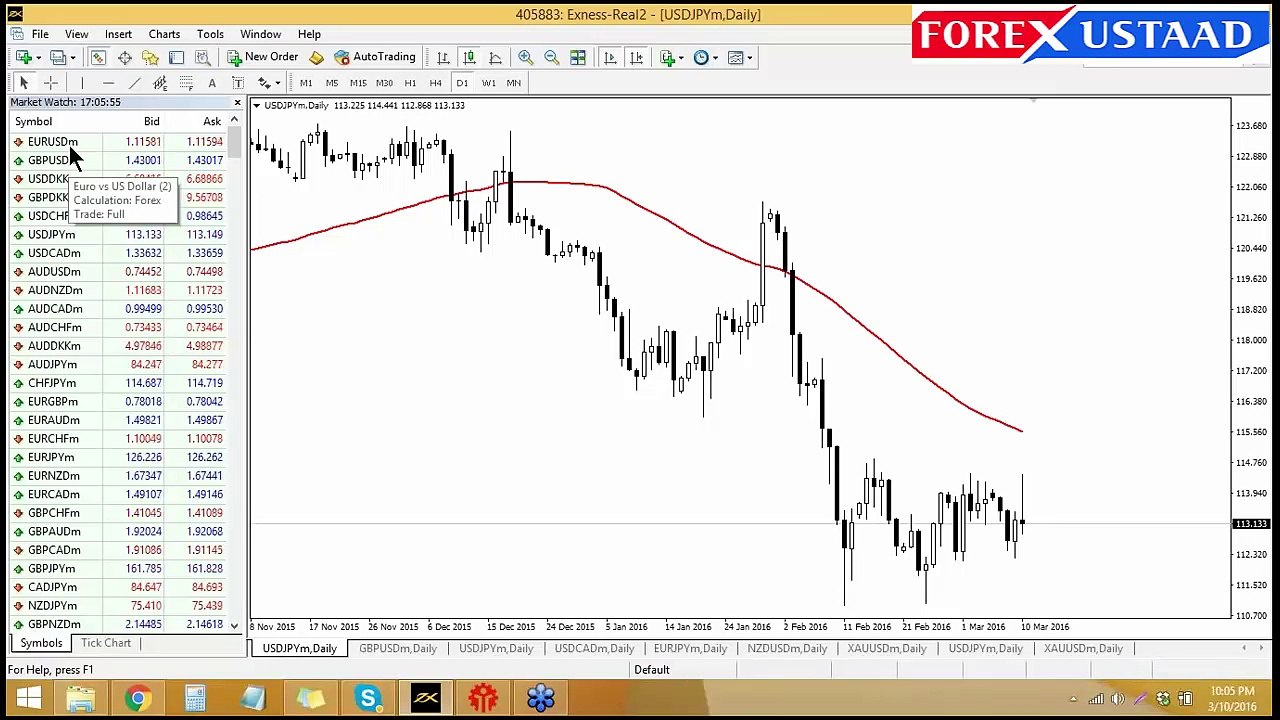Image resolution: width=1280 pixels, height=720 pixels.
Task: Zoom out on the chart
Action: [x=551, y=57]
